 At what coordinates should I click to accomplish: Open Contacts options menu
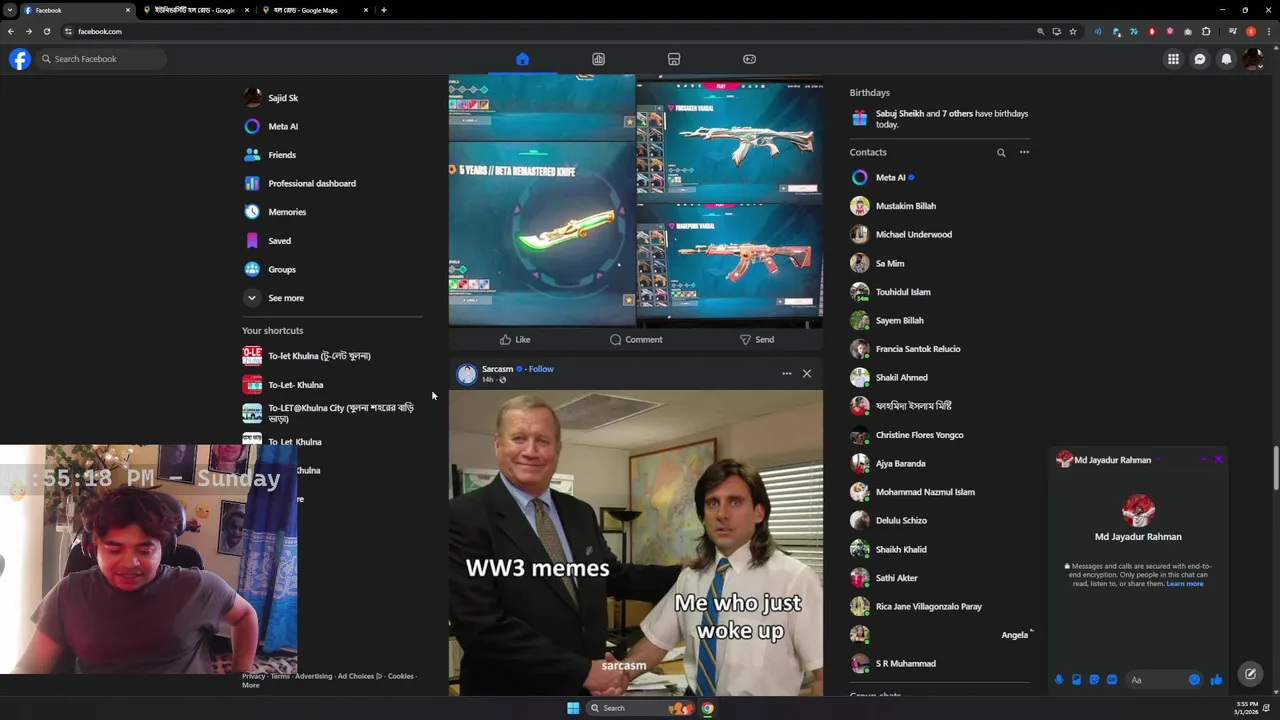click(x=1024, y=153)
